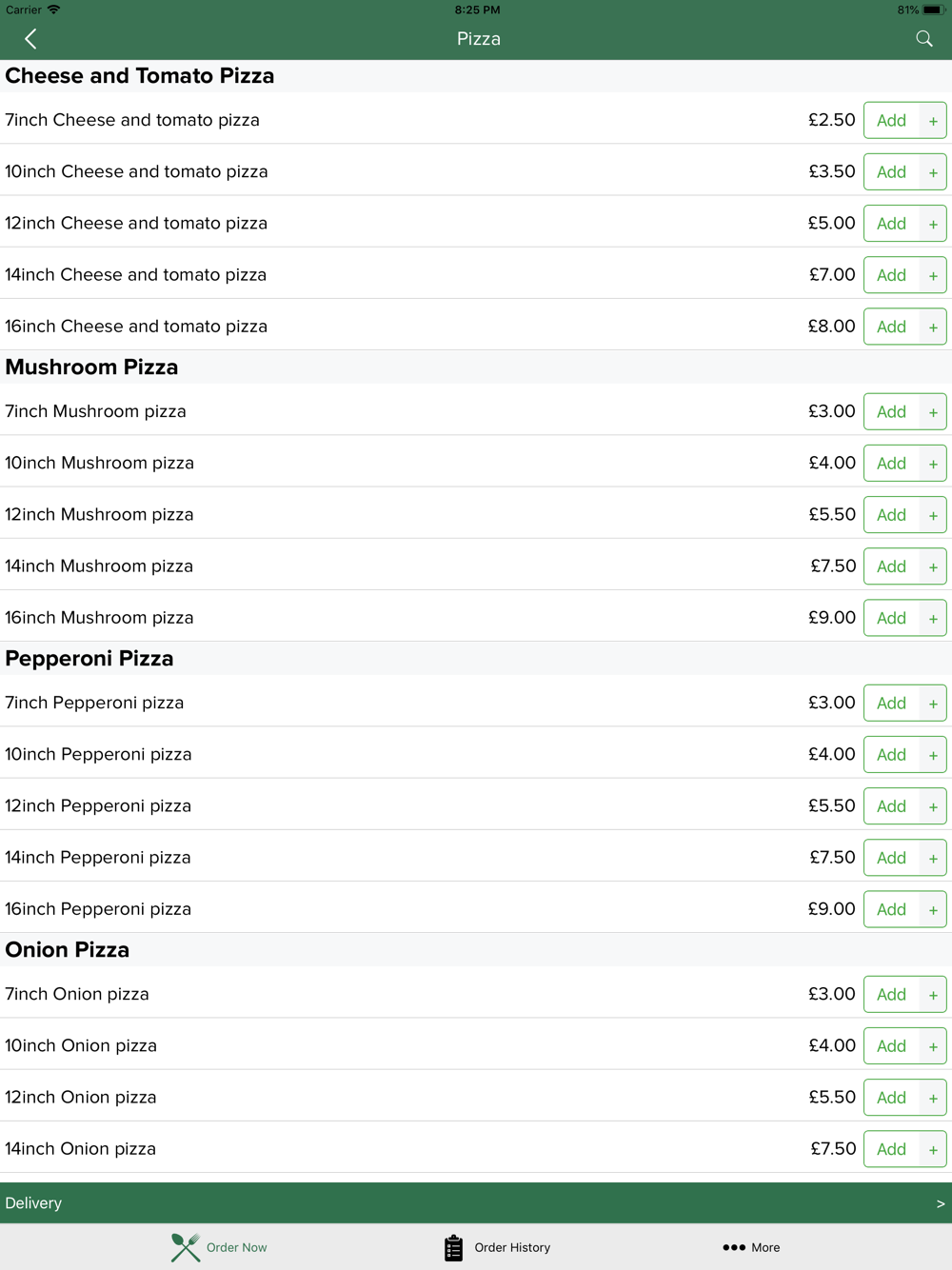Screen dimensions: 952x1270
Task: Add 16inch Pepperoni pizza to order
Action: click(x=892, y=909)
